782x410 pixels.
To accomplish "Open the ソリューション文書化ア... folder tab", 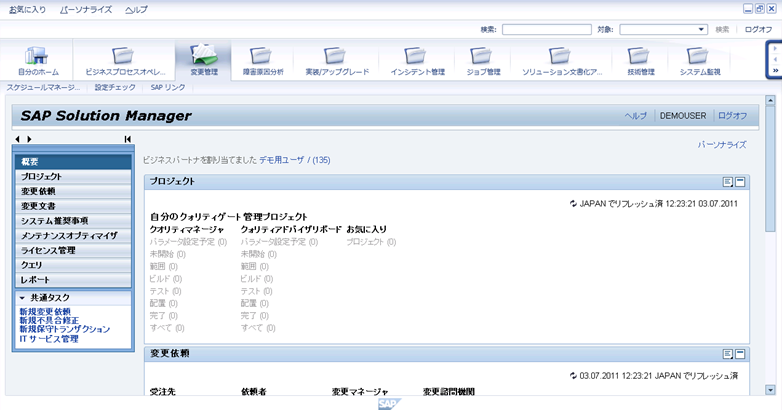I will tap(562, 60).
